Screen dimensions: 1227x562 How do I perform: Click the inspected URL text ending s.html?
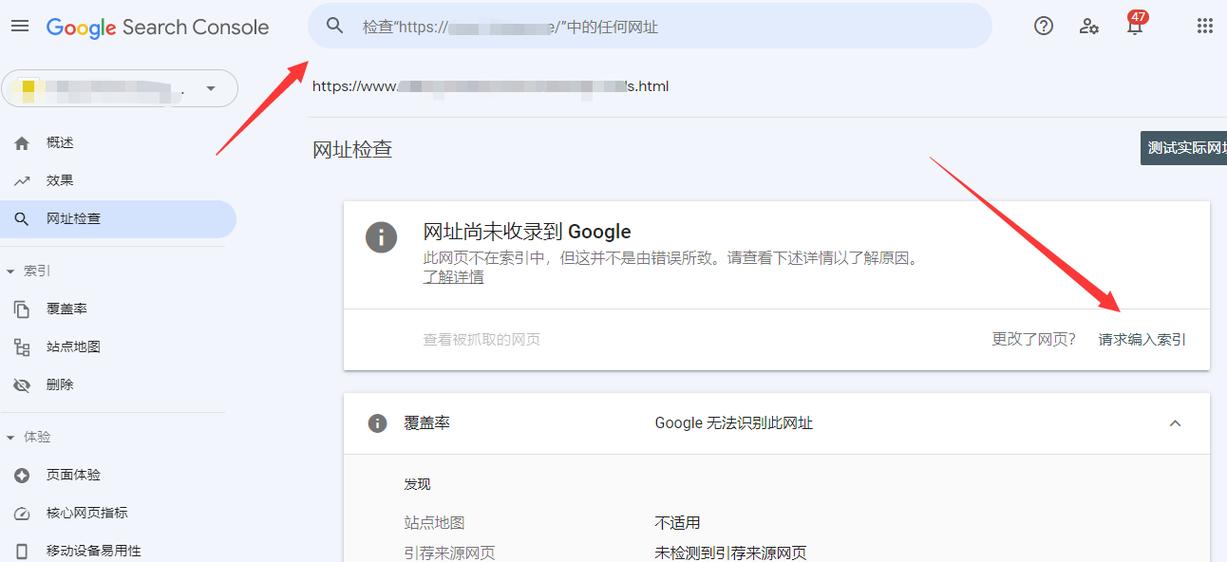click(490, 86)
